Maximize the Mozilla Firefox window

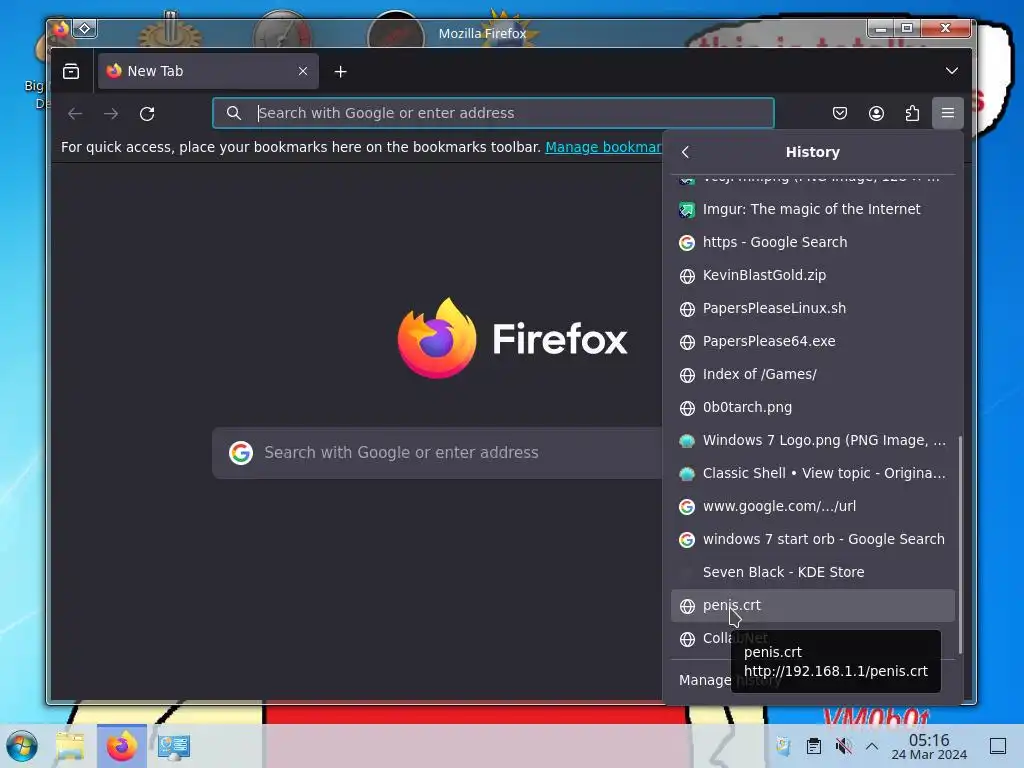(907, 28)
